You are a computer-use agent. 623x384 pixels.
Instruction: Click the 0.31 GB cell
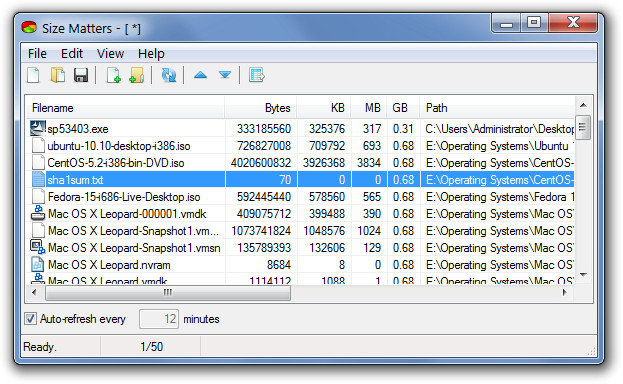click(x=403, y=129)
